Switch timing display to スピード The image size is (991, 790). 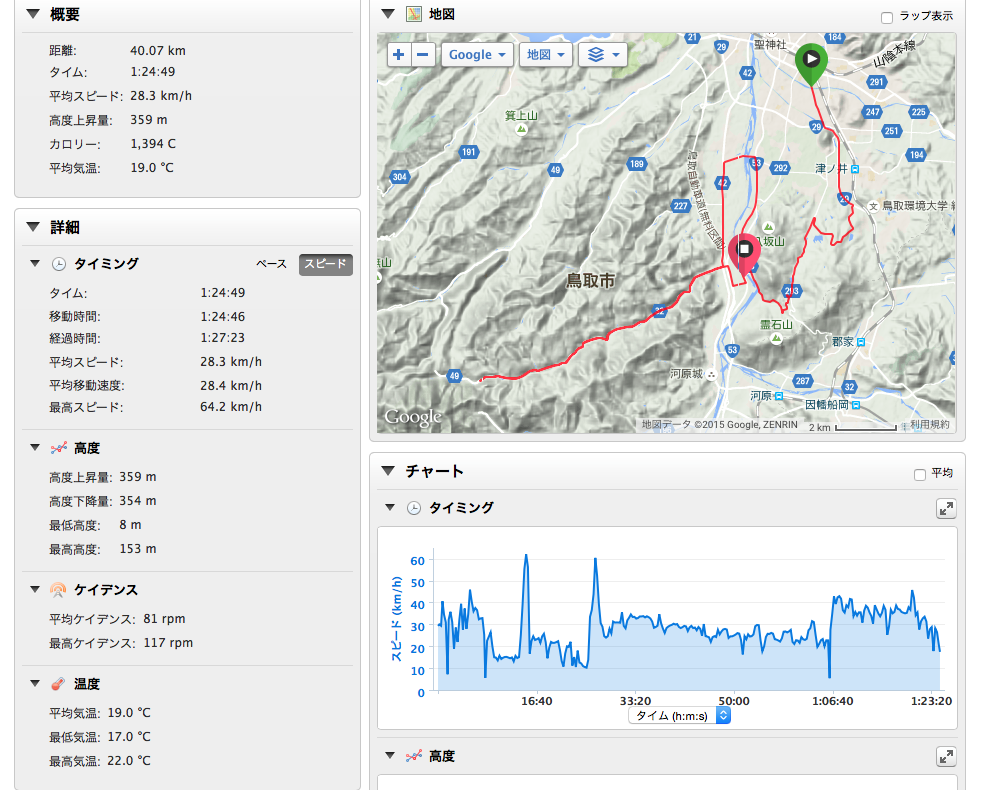(326, 264)
